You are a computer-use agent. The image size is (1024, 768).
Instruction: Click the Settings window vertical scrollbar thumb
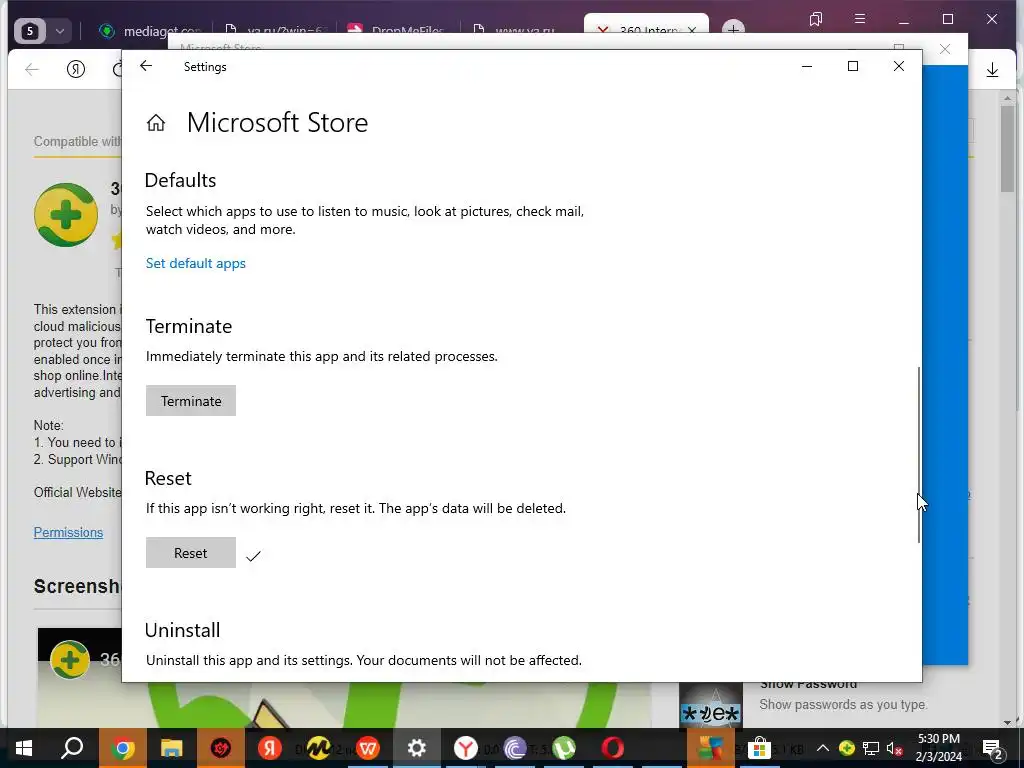919,454
